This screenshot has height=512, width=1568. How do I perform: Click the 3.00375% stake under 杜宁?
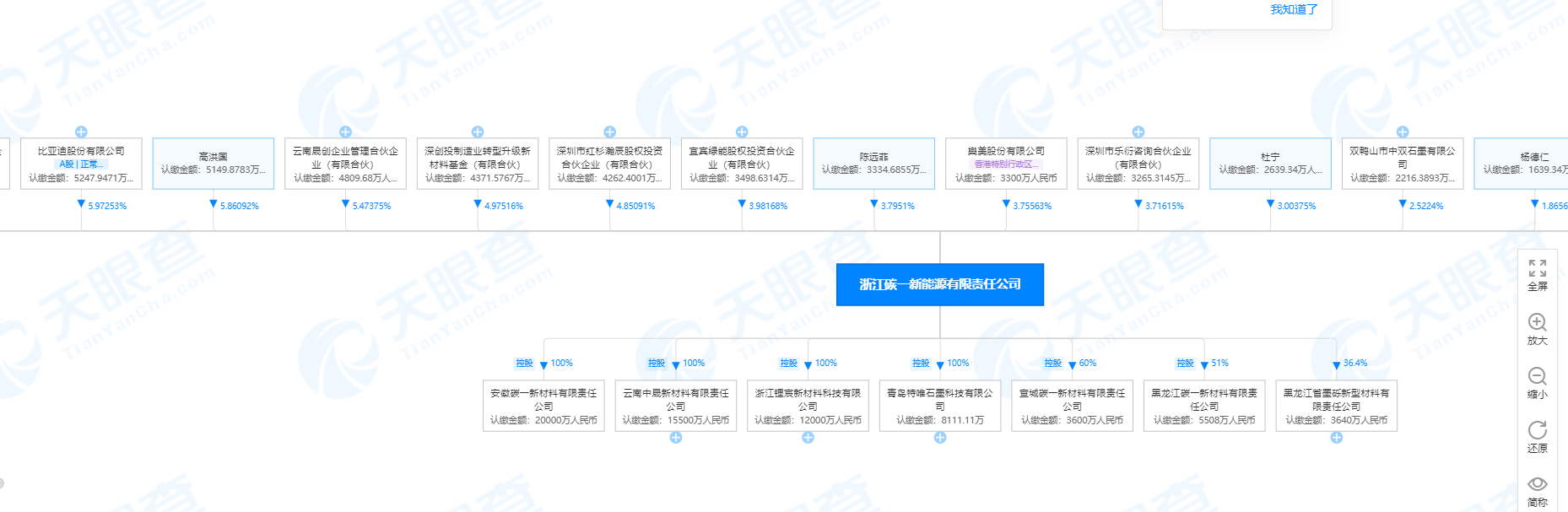pos(1296,206)
